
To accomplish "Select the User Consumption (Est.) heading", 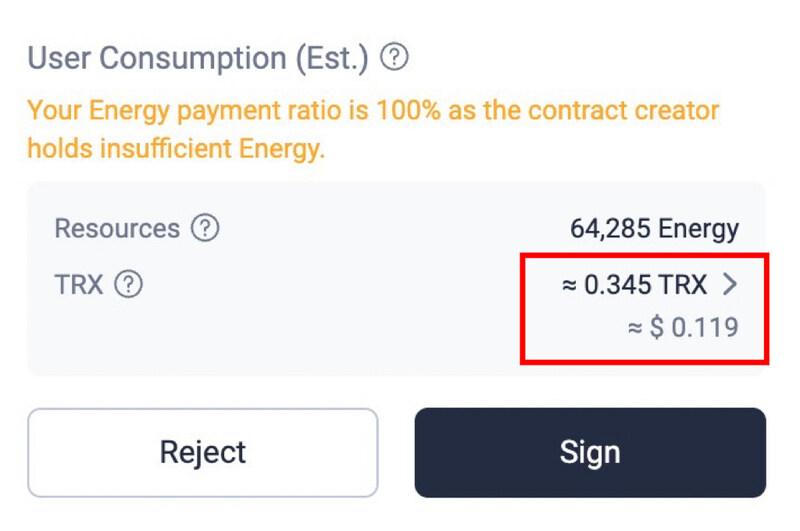I will 197,58.
